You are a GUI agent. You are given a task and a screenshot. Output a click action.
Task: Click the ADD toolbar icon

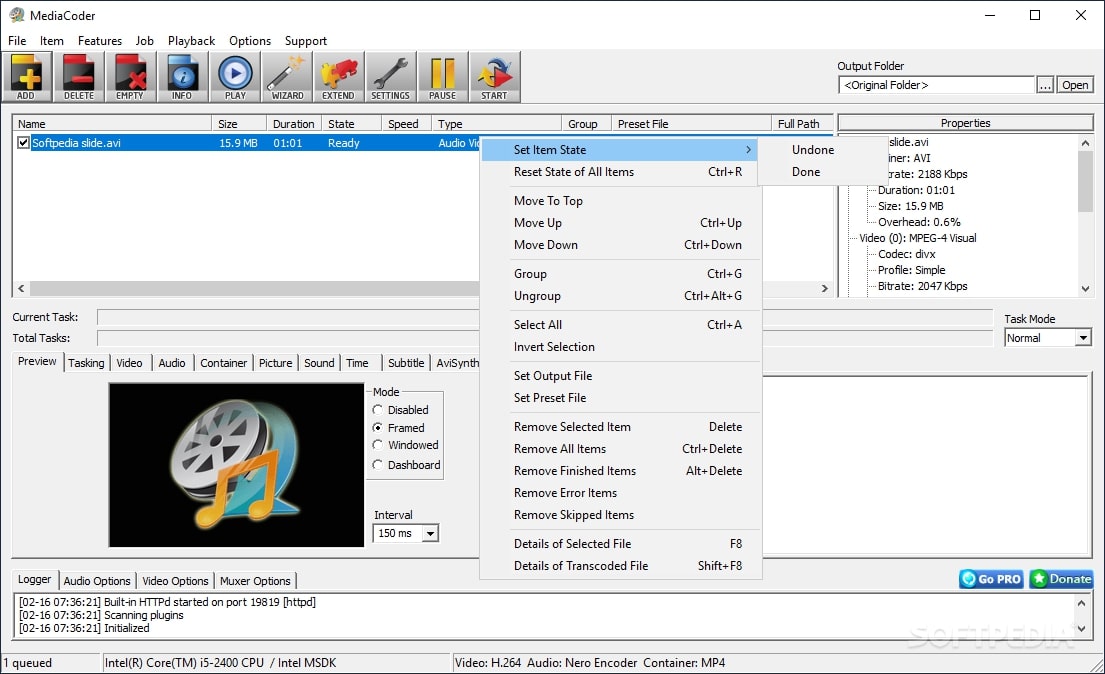(x=26, y=77)
